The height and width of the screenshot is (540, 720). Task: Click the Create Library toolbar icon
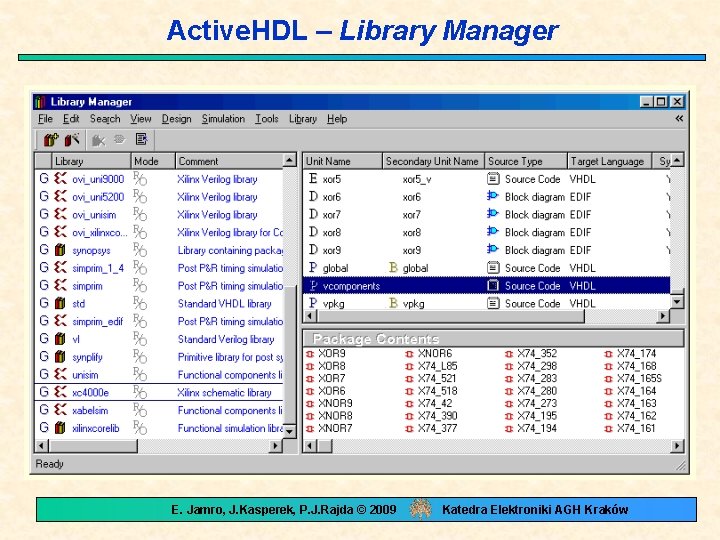tap(51, 139)
